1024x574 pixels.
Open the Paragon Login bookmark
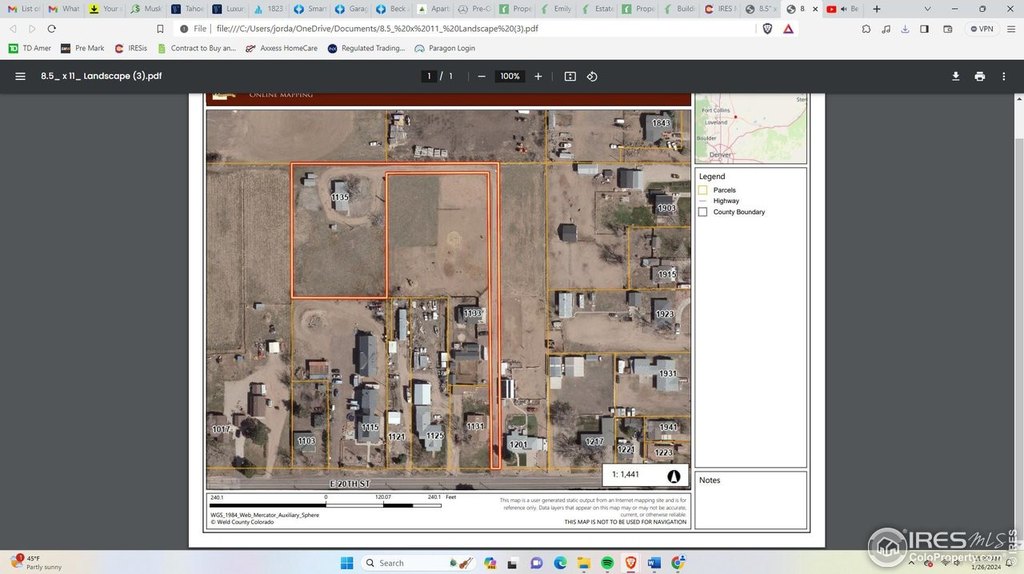point(444,48)
